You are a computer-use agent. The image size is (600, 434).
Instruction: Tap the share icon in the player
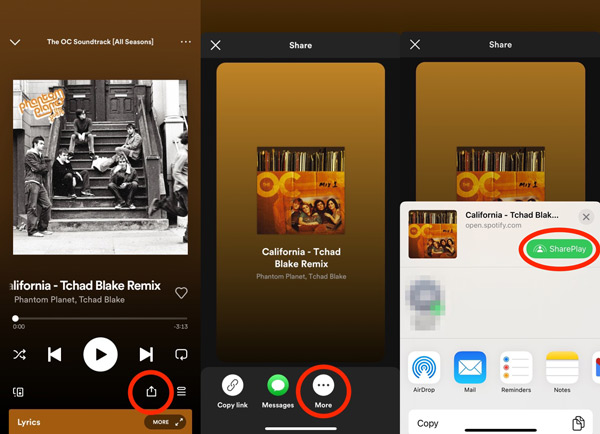[151, 391]
